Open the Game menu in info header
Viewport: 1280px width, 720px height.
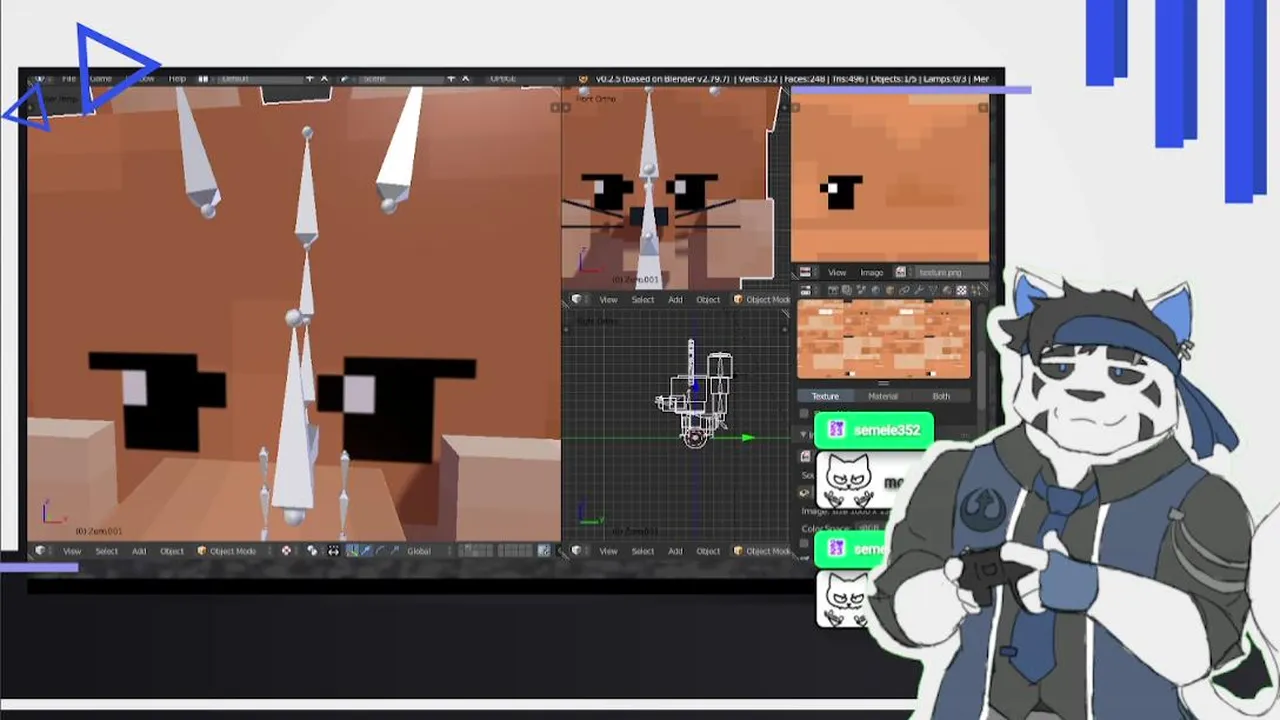101,78
